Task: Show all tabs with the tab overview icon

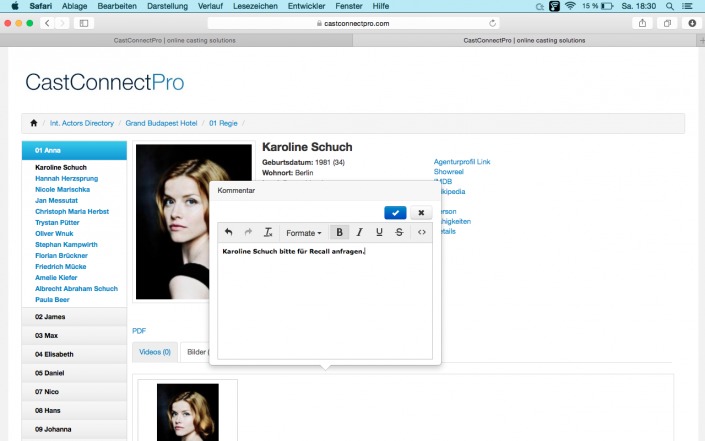Action: [x=667, y=23]
